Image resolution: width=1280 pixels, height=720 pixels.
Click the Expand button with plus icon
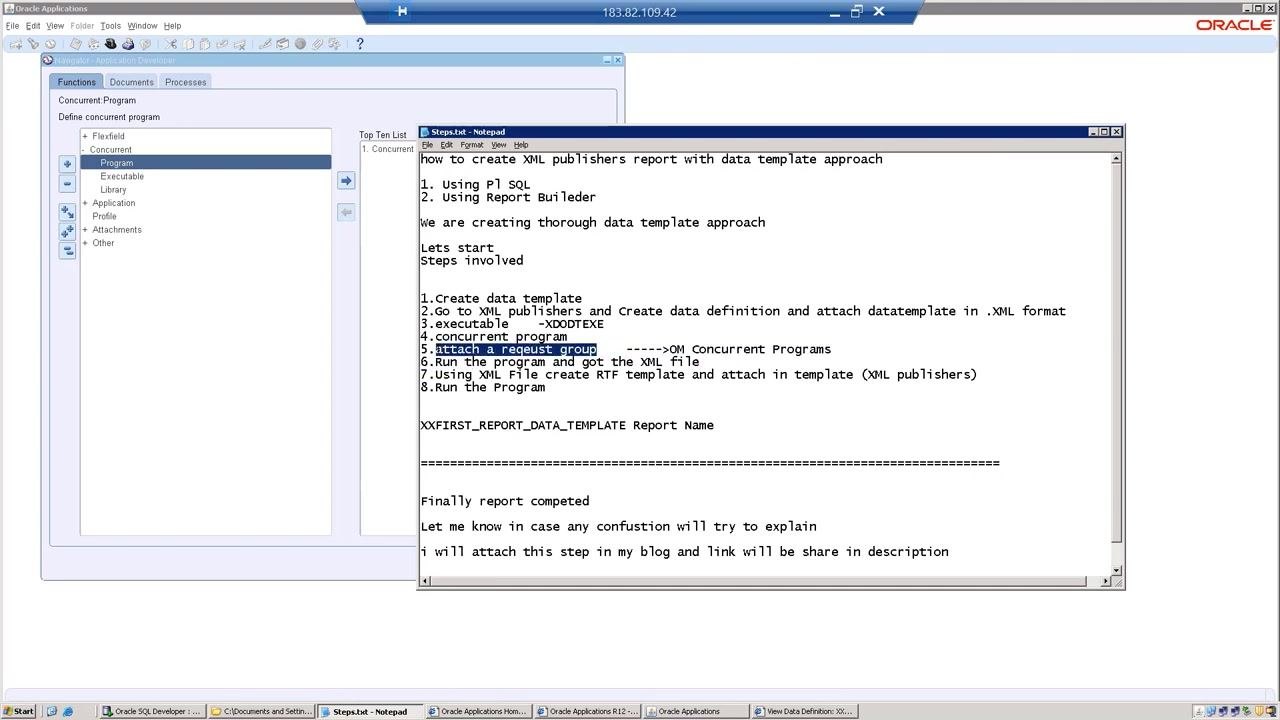(x=67, y=164)
